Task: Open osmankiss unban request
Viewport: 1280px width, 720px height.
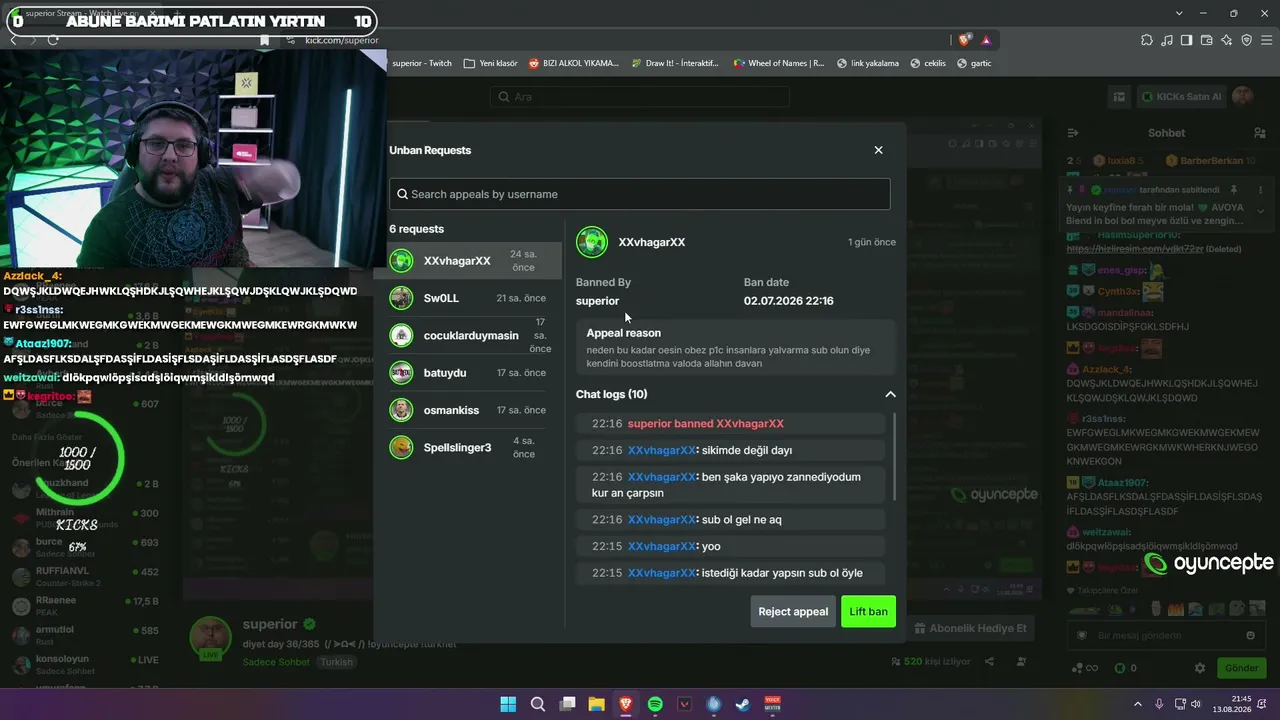Action: (468, 410)
